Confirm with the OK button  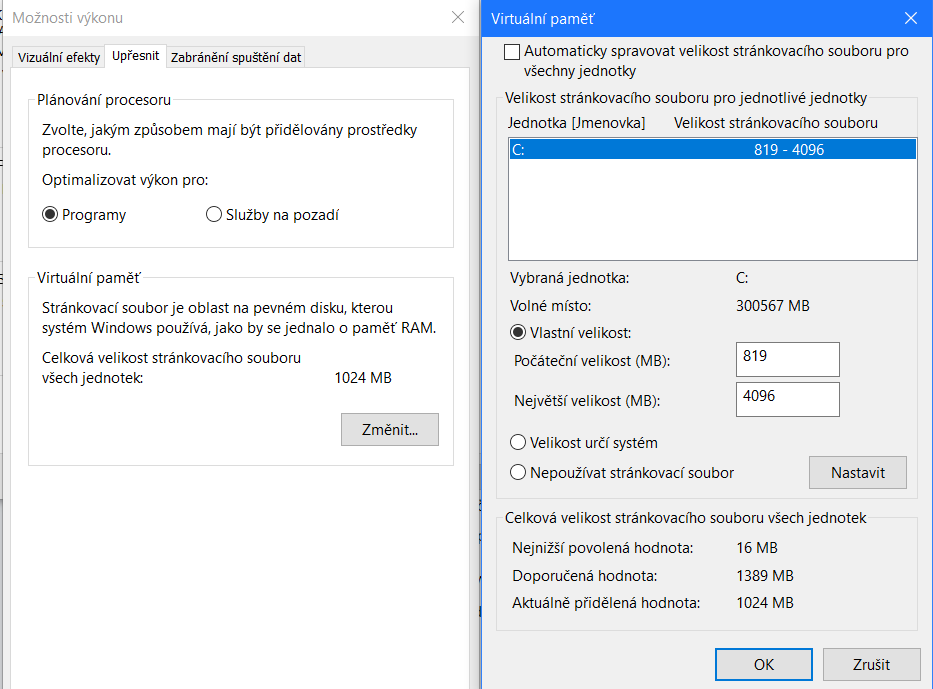[763, 664]
